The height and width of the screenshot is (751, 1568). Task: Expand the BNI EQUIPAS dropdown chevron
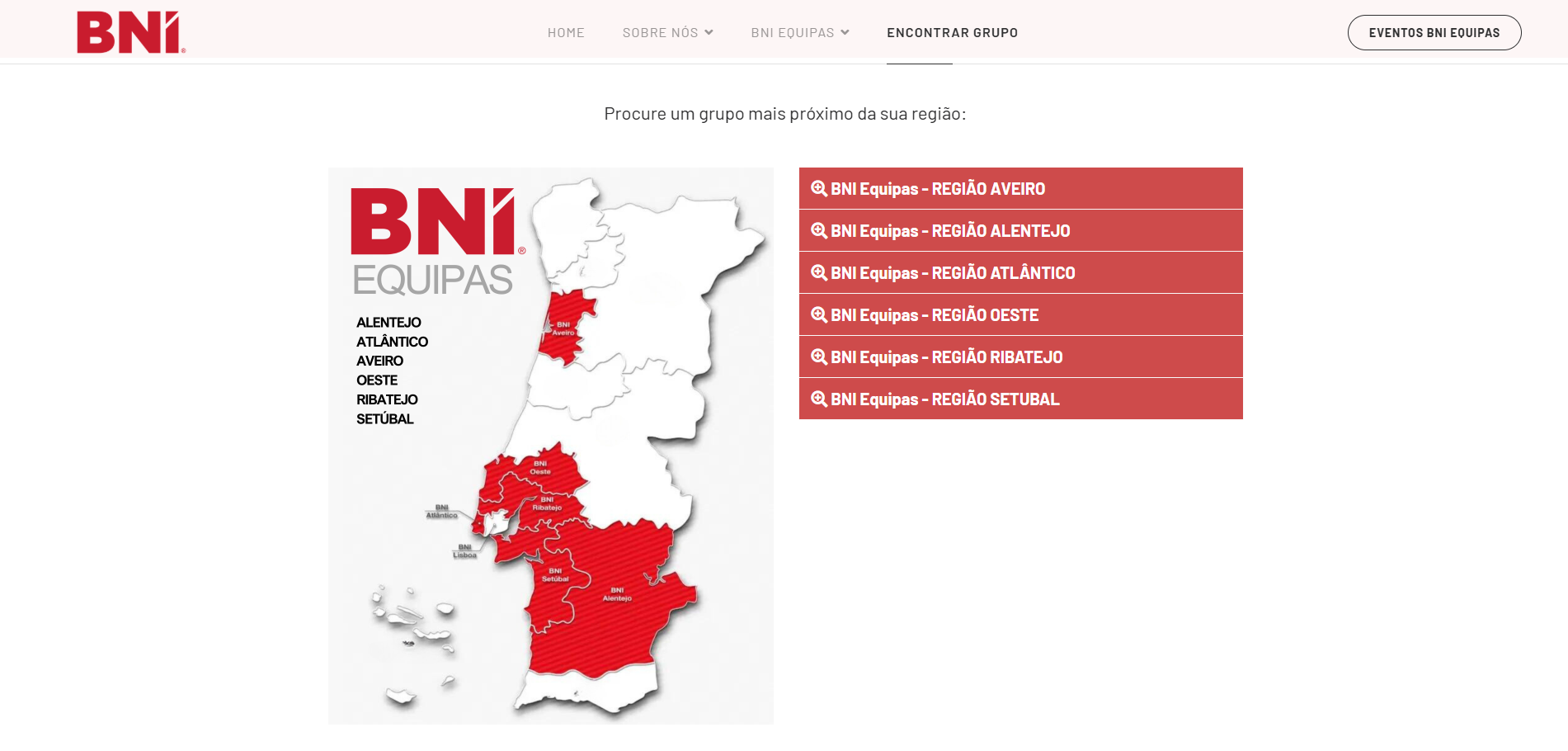845,32
